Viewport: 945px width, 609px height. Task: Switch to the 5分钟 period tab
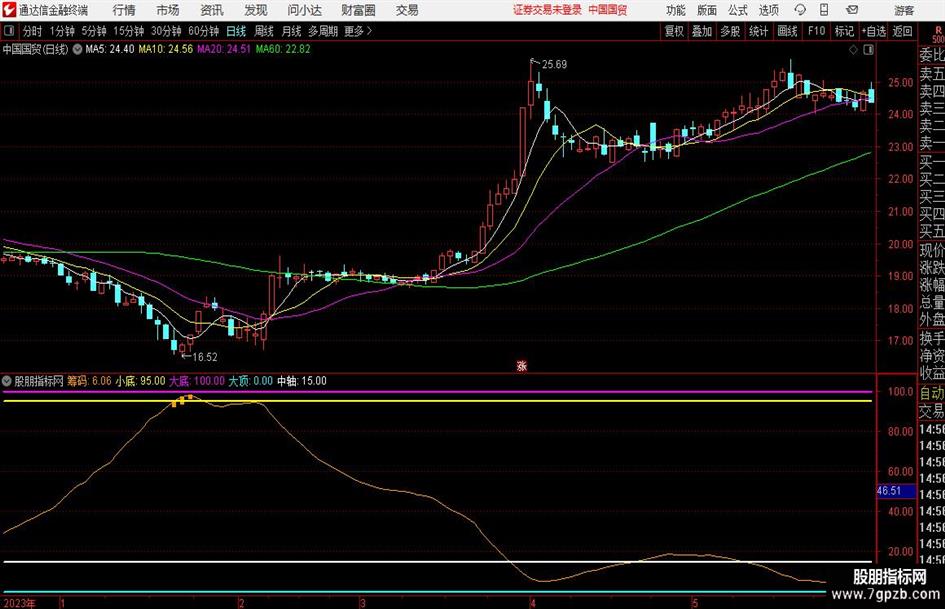[x=94, y=31]
